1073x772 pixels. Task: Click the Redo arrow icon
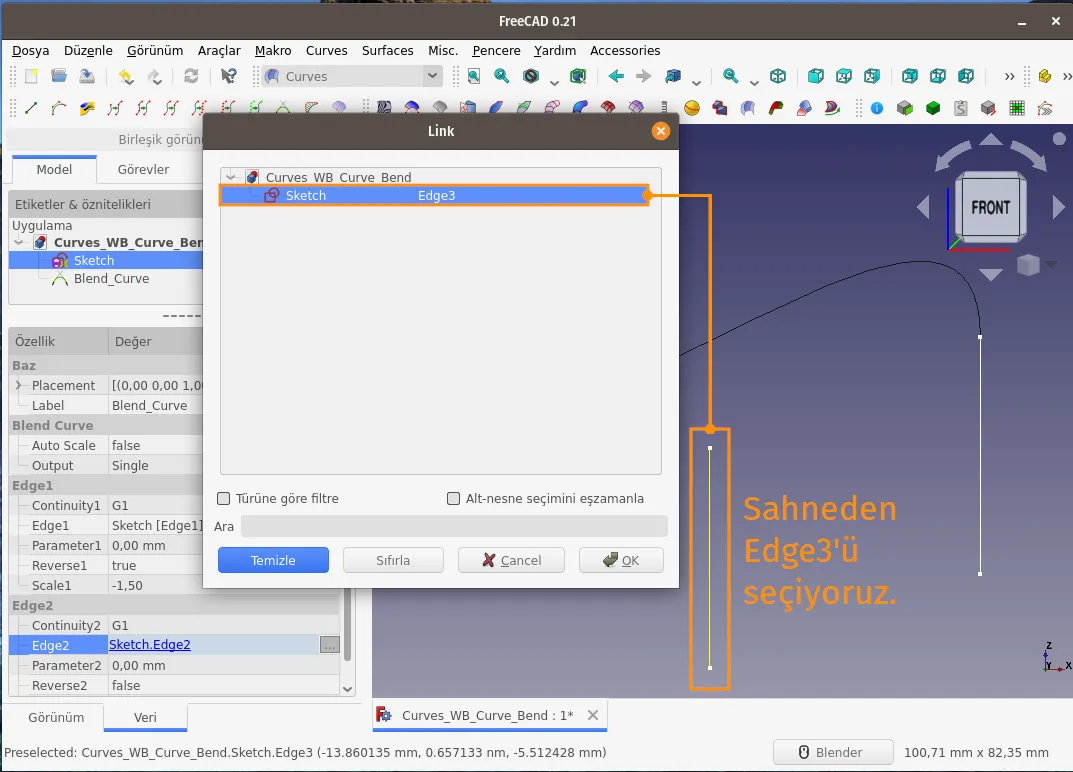point(154,76)
